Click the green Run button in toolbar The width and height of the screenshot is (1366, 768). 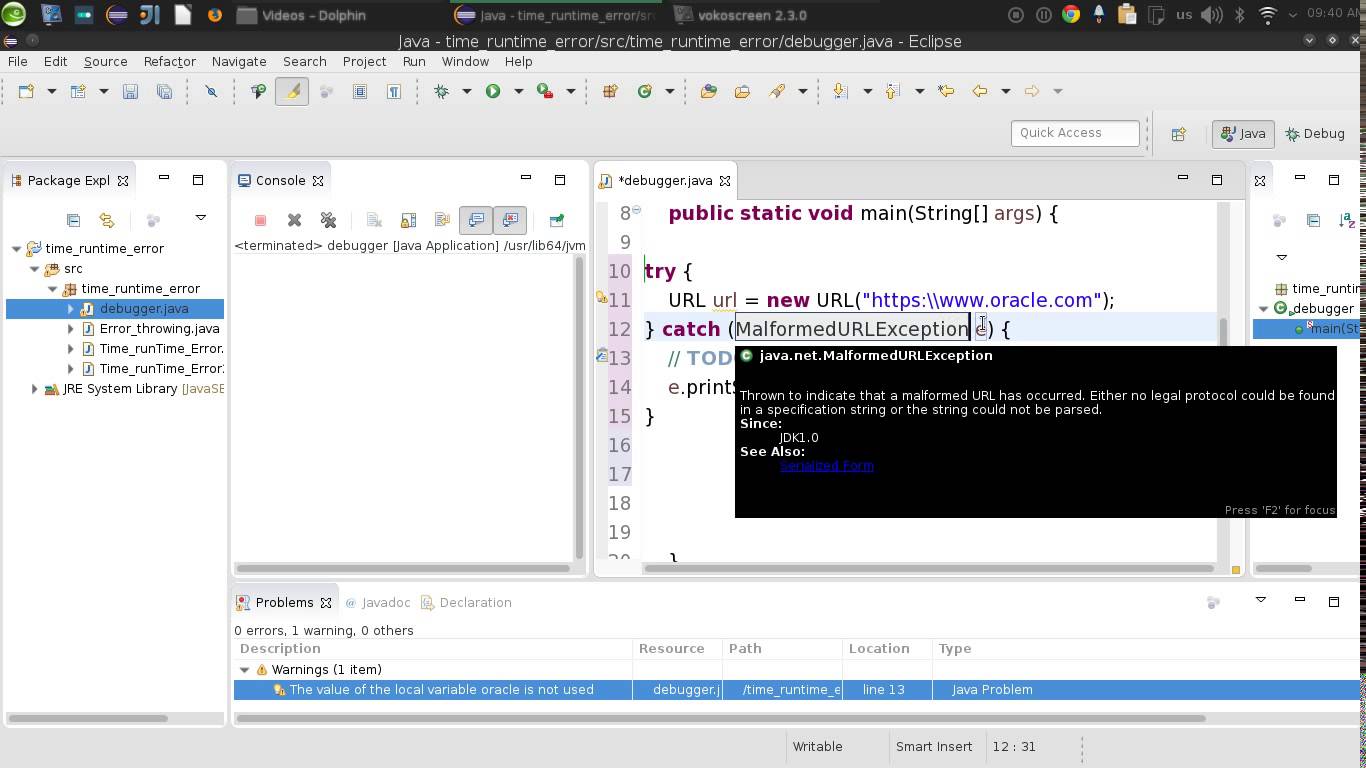493,91
